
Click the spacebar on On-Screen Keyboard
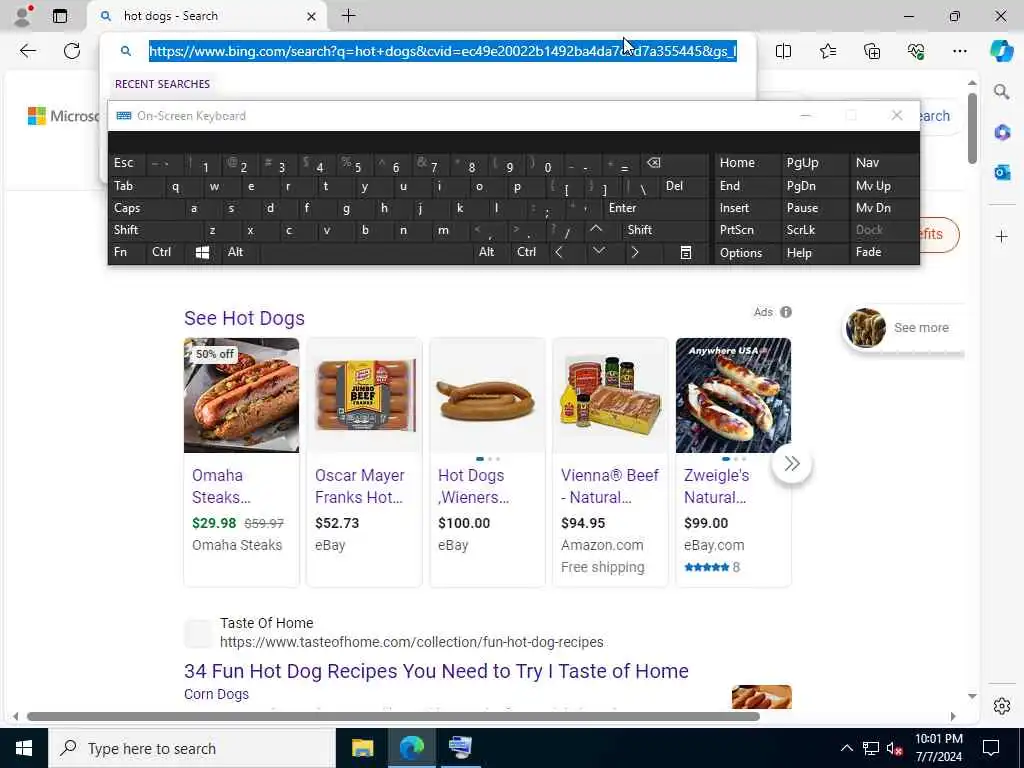tap(367, 253)
